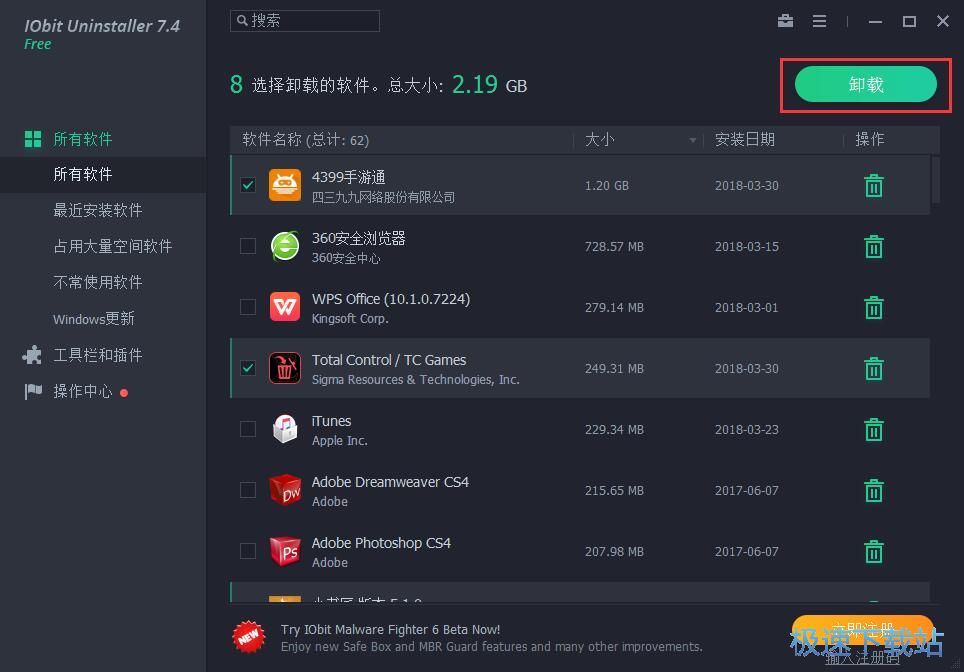This screenshot has width=964, height=672.
Task: Click the Total Control app icon
Action: click(285, 368)
